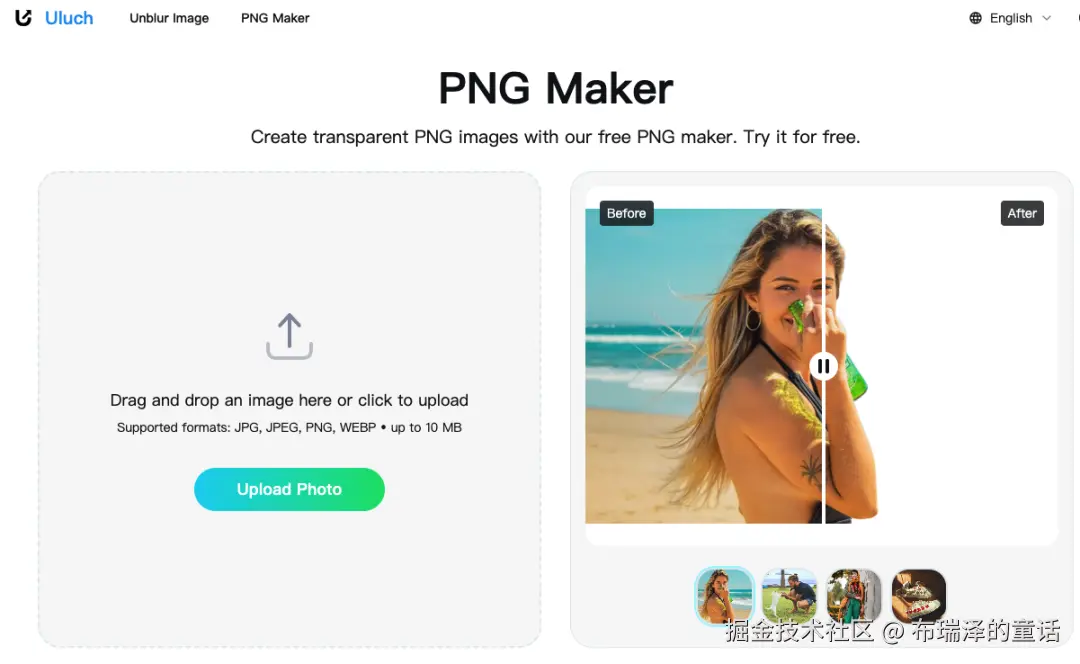Image resolution: width=1080 pixels, height=664 pixels.
Task: Click the After label badge
Action: point(1022,214)
